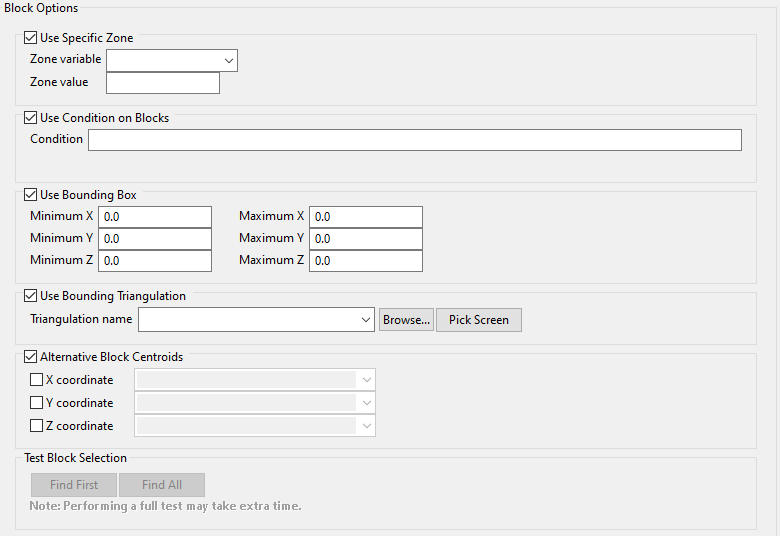Viewport: 780px width, 536px height.
Task: Click the Browse button
Action: [406, 320]
